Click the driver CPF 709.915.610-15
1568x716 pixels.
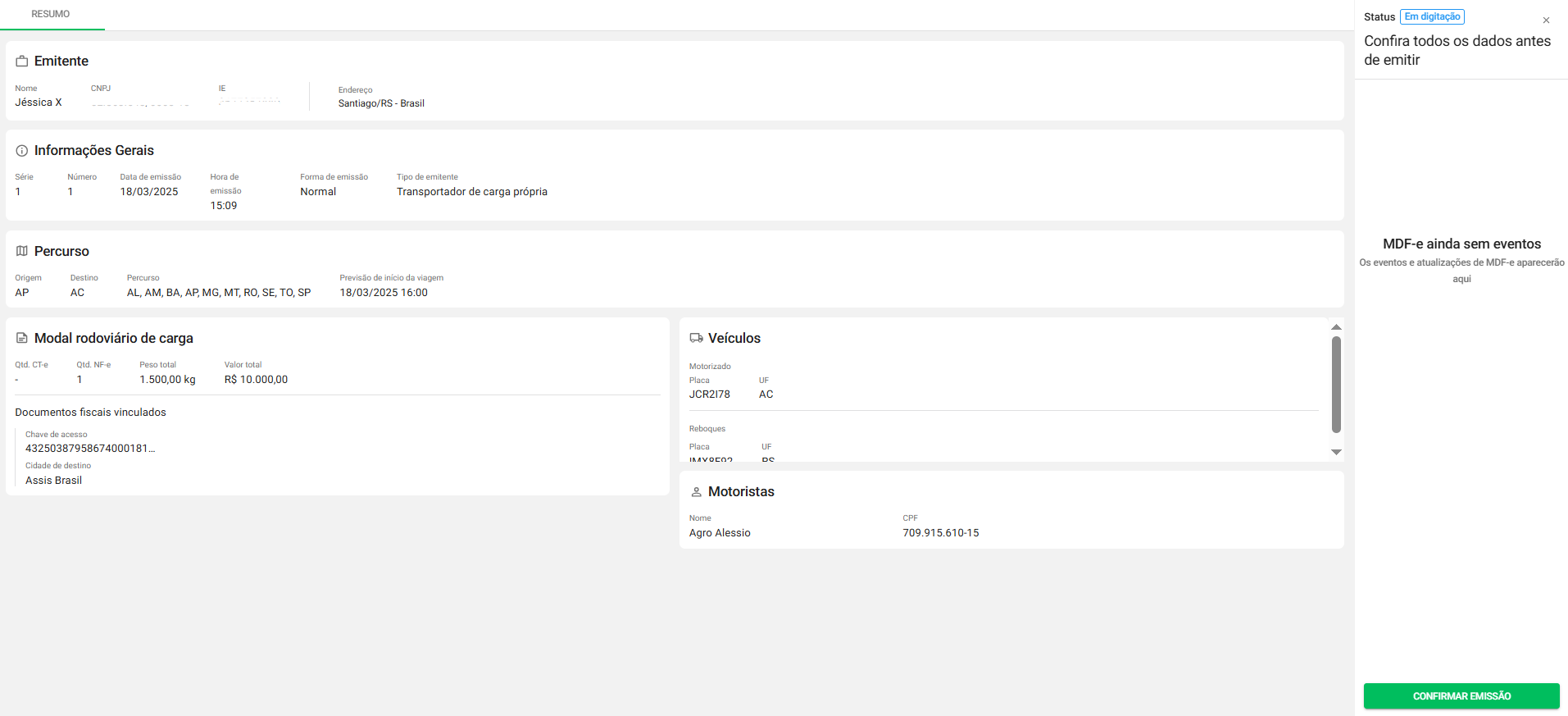tap(940, 533)
